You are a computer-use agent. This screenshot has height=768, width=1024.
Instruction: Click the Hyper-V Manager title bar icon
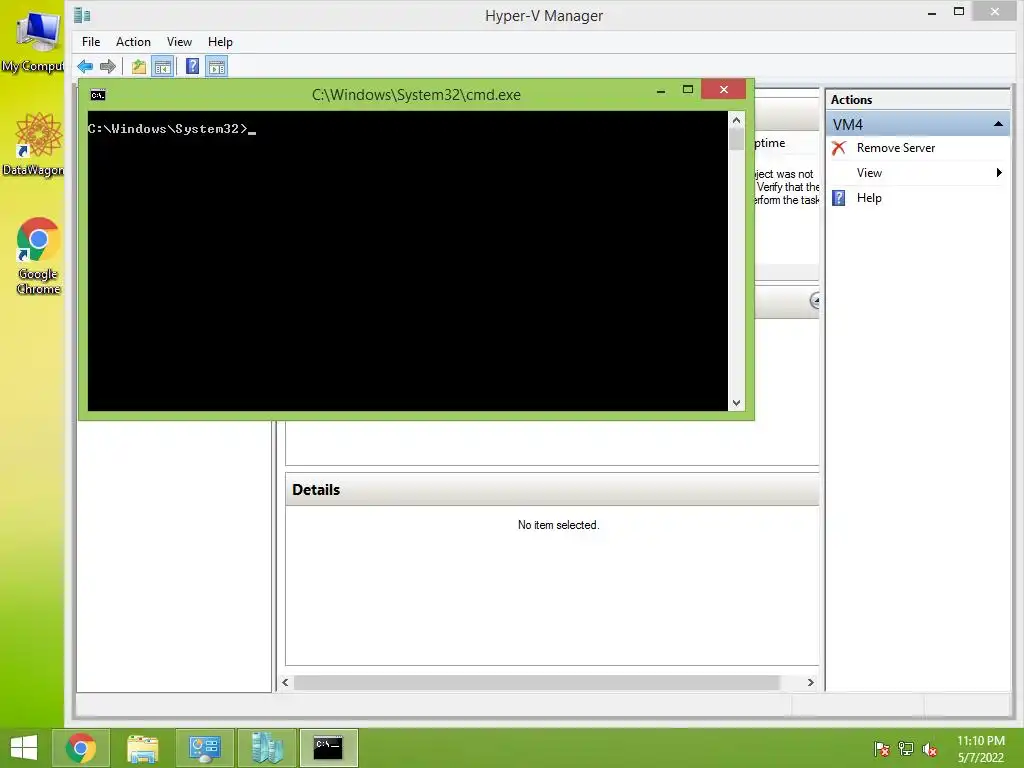pos(82,15)
